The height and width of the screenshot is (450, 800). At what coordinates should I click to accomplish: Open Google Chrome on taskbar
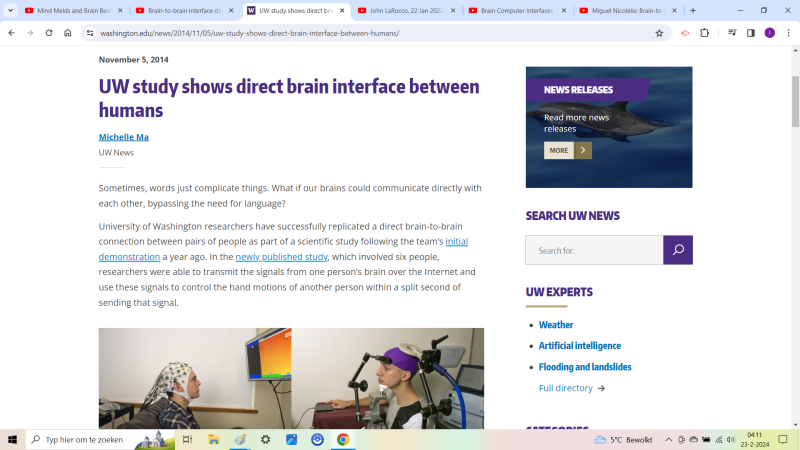click(x=343, y=439)
